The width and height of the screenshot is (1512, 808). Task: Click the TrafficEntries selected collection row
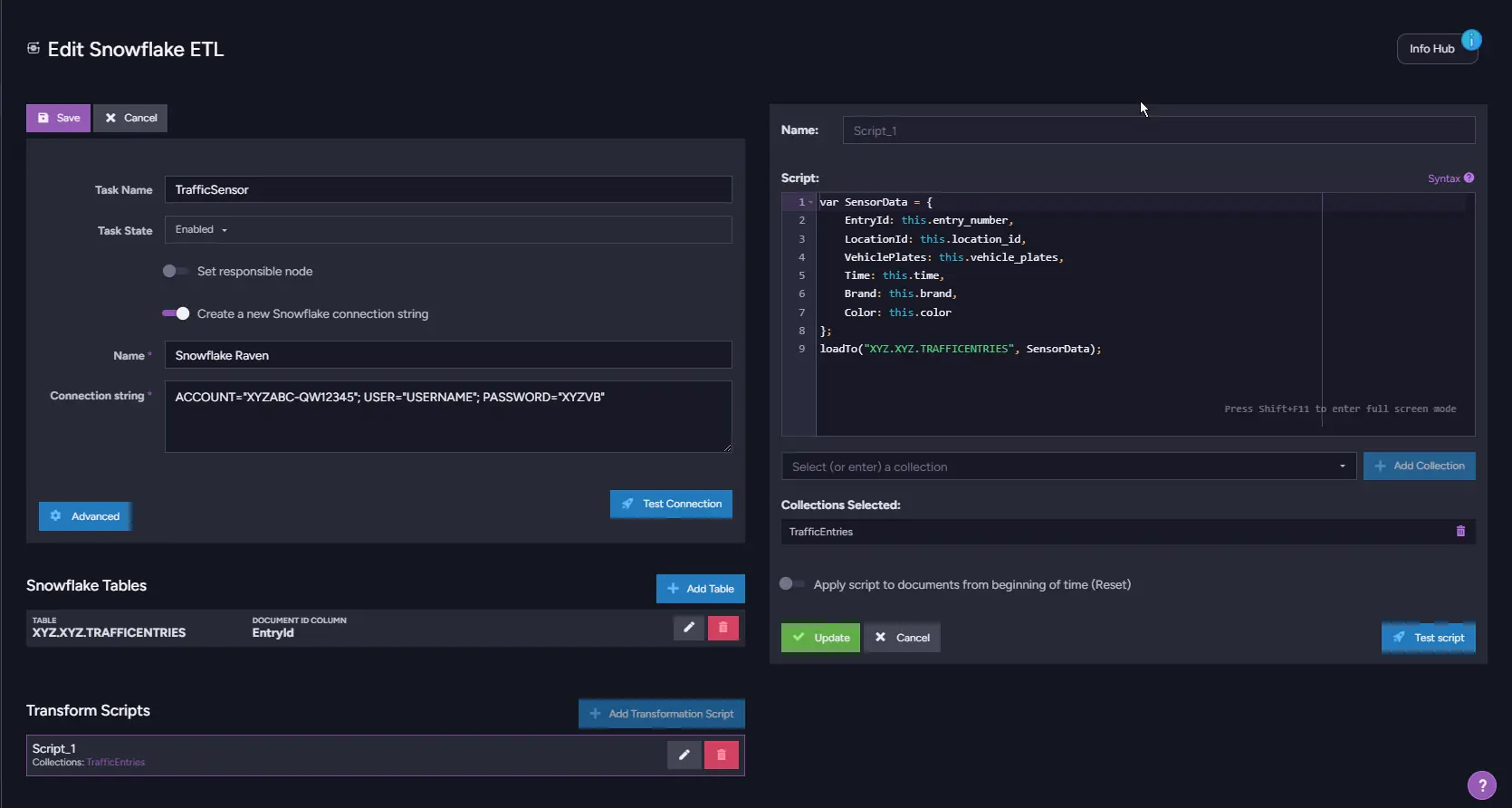pos(1128,532)
